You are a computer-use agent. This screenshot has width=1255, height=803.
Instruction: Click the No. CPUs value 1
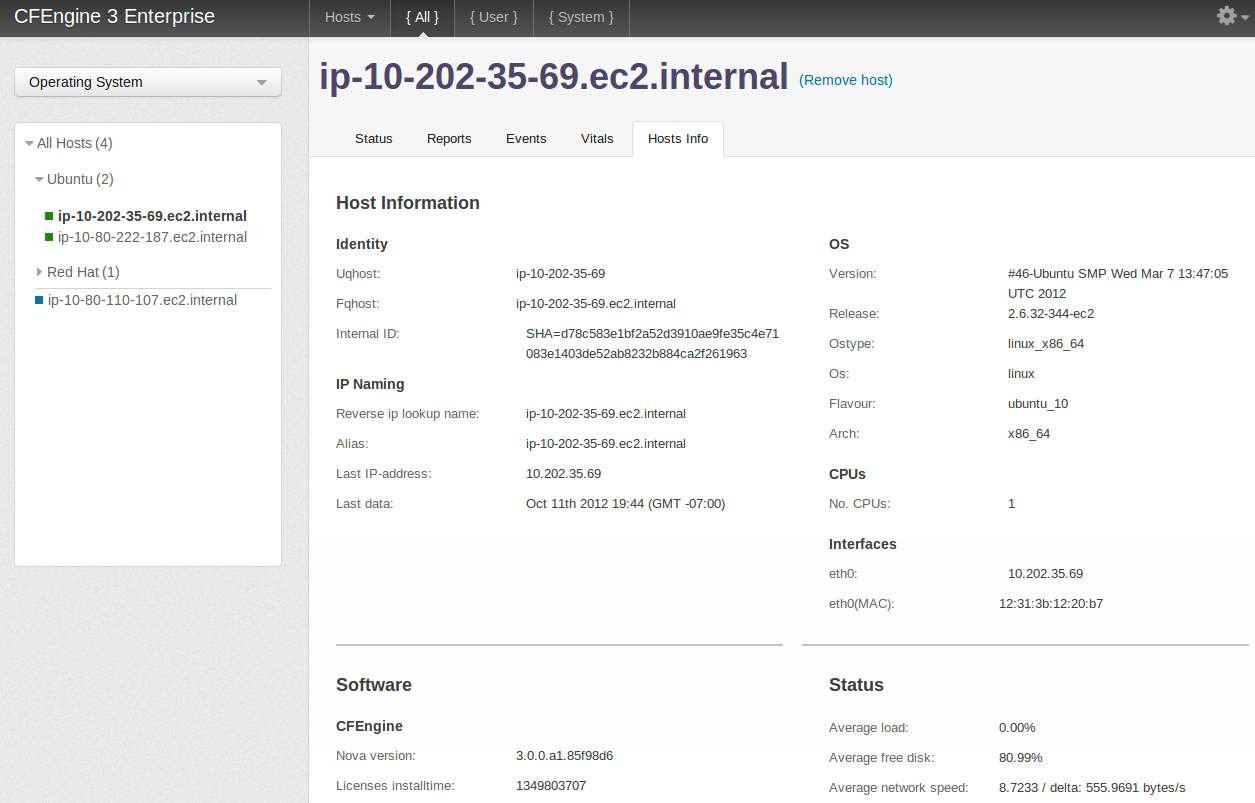[x=1011, y=504]
